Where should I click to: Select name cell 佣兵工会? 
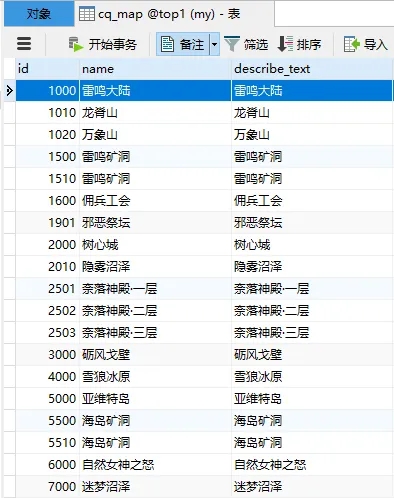pyautogui.click(x=155, y=201)
